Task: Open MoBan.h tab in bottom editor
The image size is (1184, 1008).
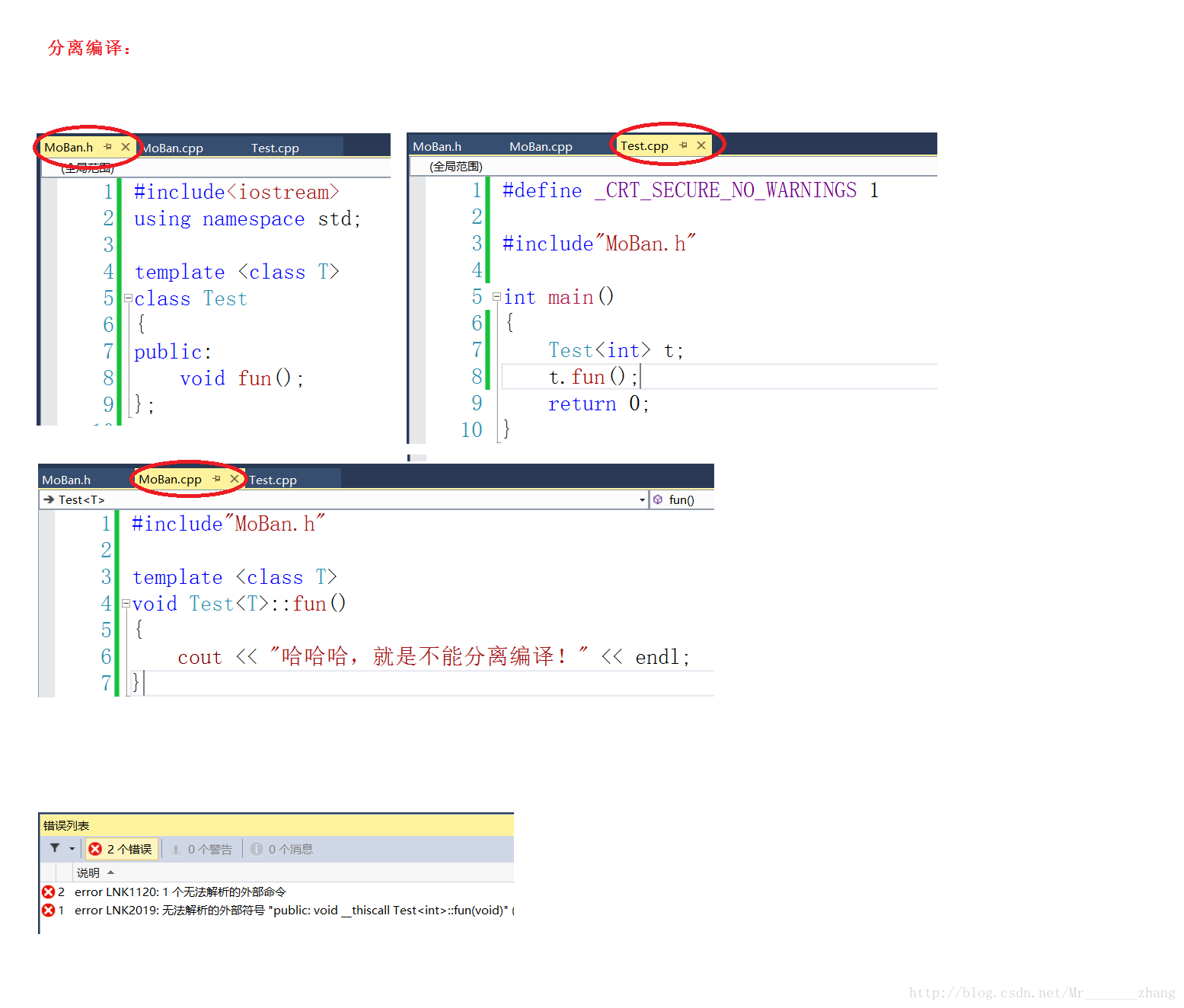Action: pyautogui.click(x=66, y=480)
